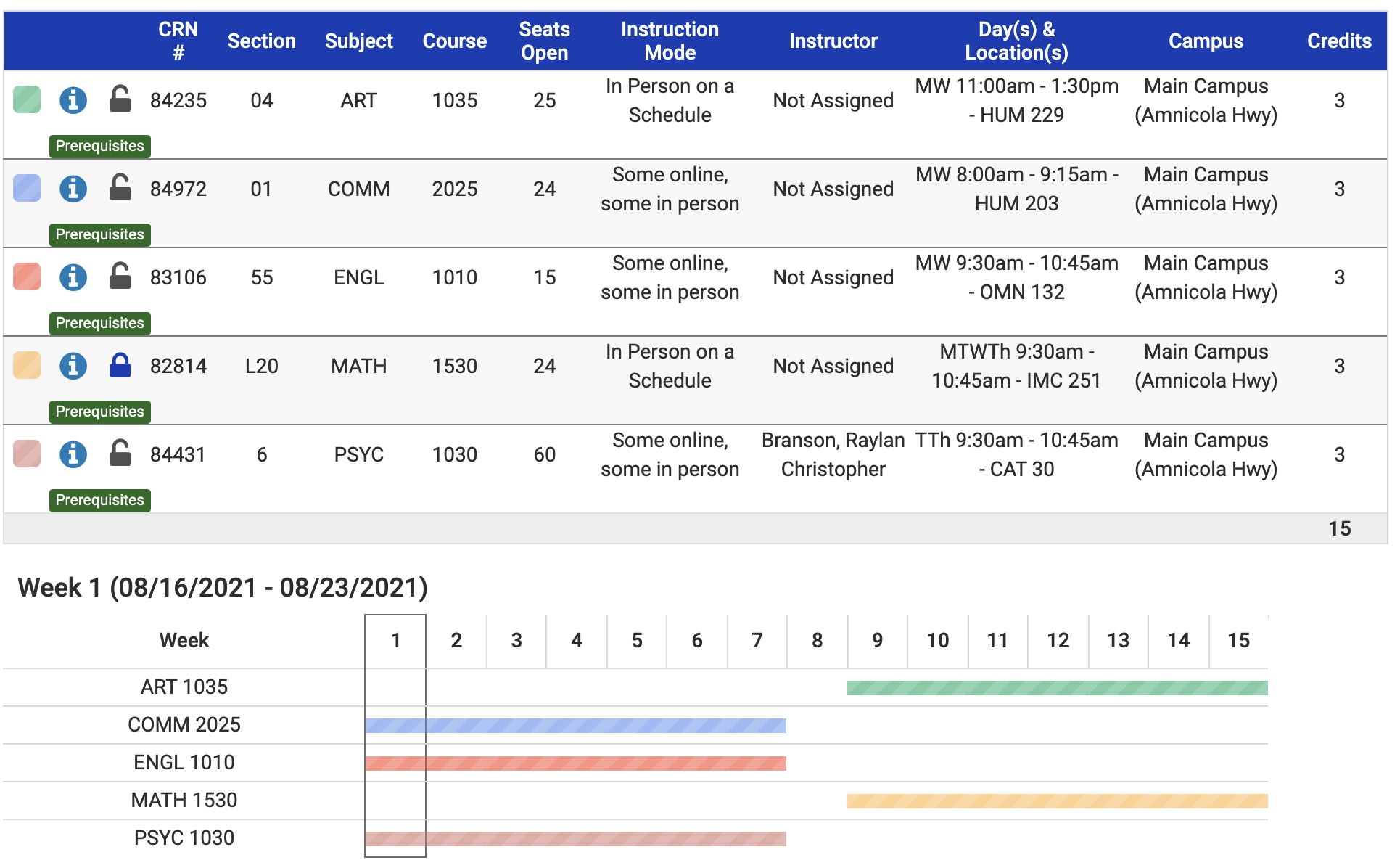Click the blue COMM 2025 color swatch
The width and height of the screenshot is (1400, 868).
tap(27, 188)
